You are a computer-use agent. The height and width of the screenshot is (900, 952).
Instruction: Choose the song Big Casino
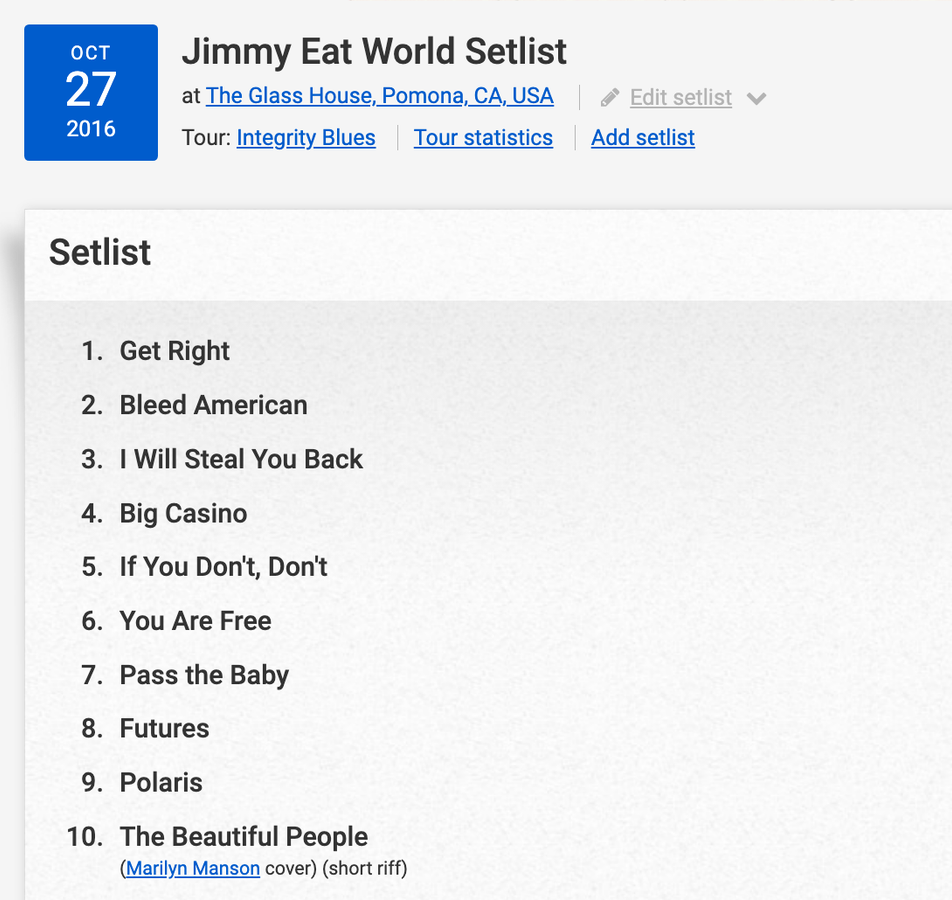click(x=183, y=513)
